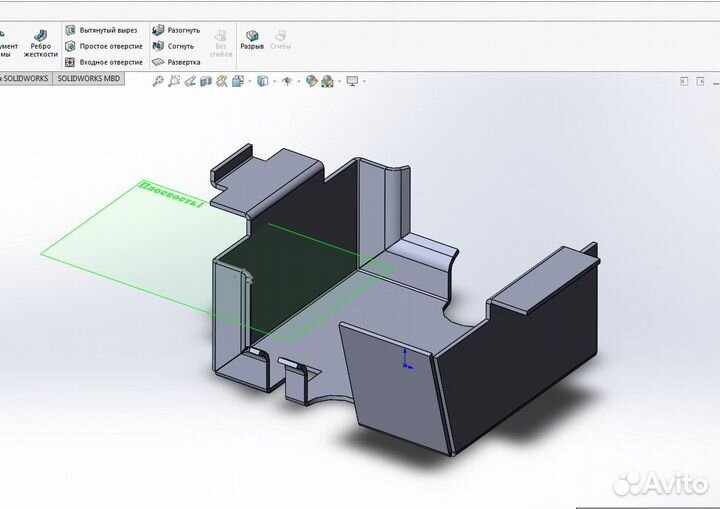This screenshot has height=509, width=720.
Task: Click the Previous View icon
Action: click(190, 81)
